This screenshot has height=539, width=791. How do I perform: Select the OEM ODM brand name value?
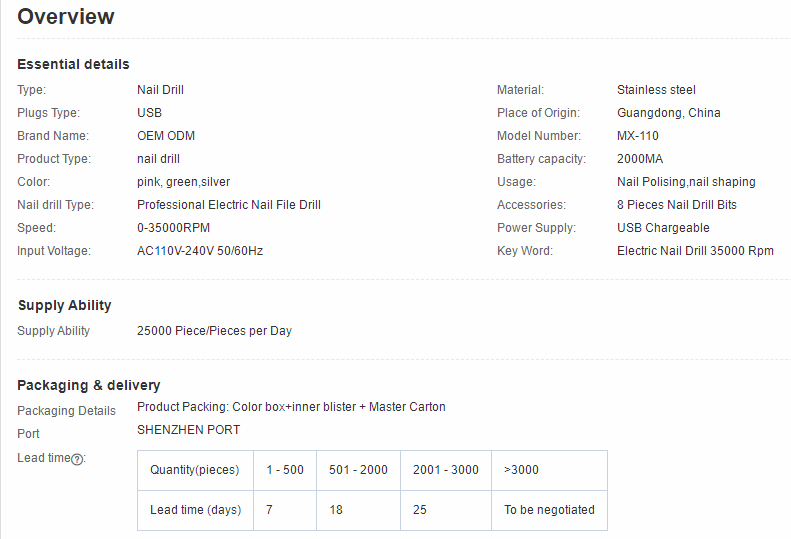pos(168,136)
